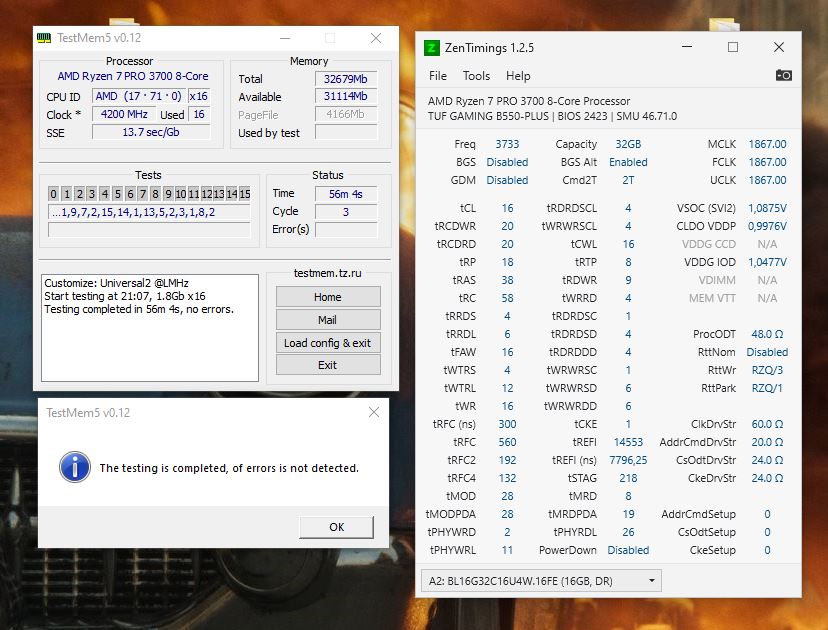Click the testmem.tz.ru label
Viewport: 828px width, 630px height.
[x=327, y=273]
